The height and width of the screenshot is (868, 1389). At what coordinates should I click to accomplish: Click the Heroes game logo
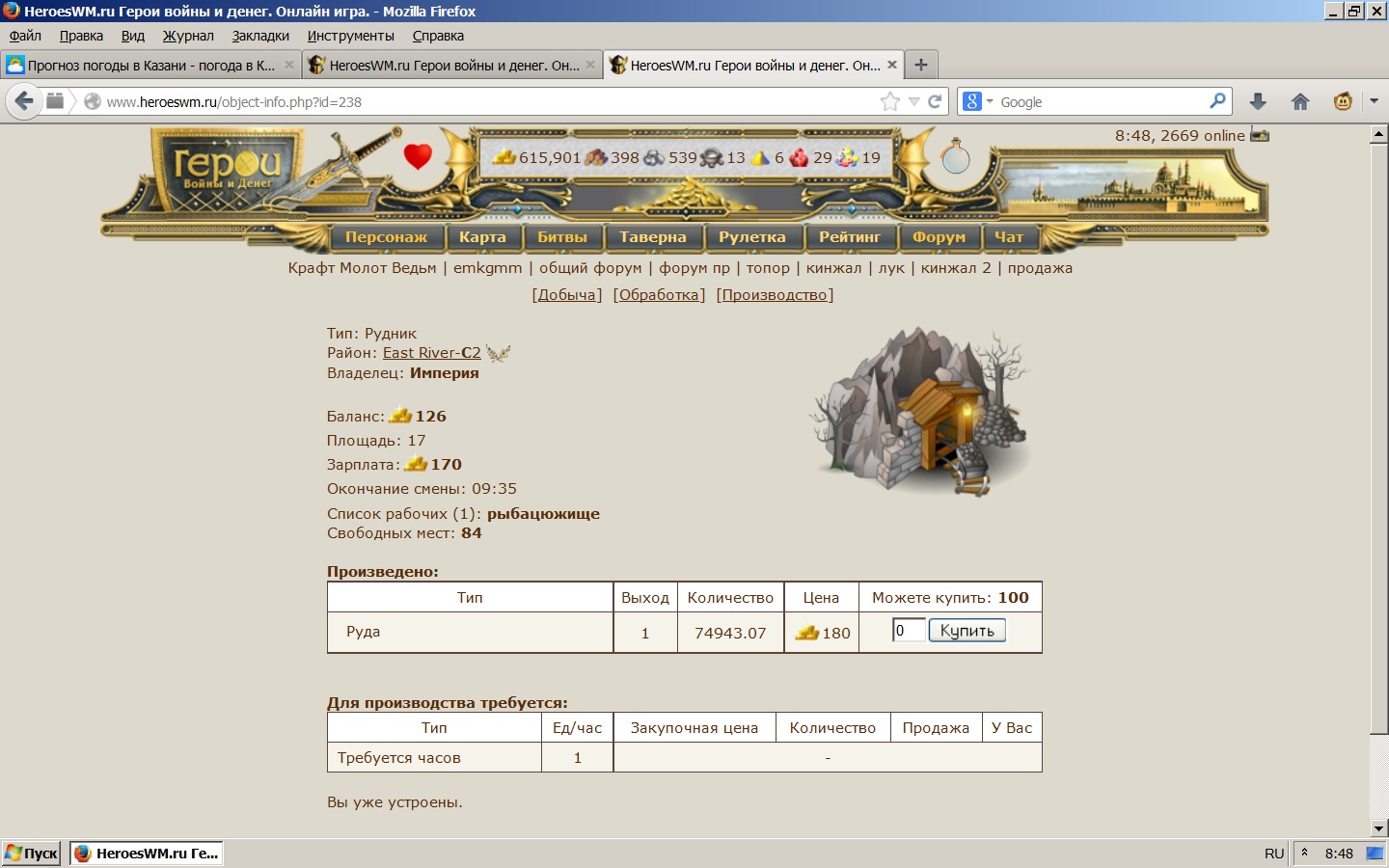pyautogui.click(x=228, y=172)
